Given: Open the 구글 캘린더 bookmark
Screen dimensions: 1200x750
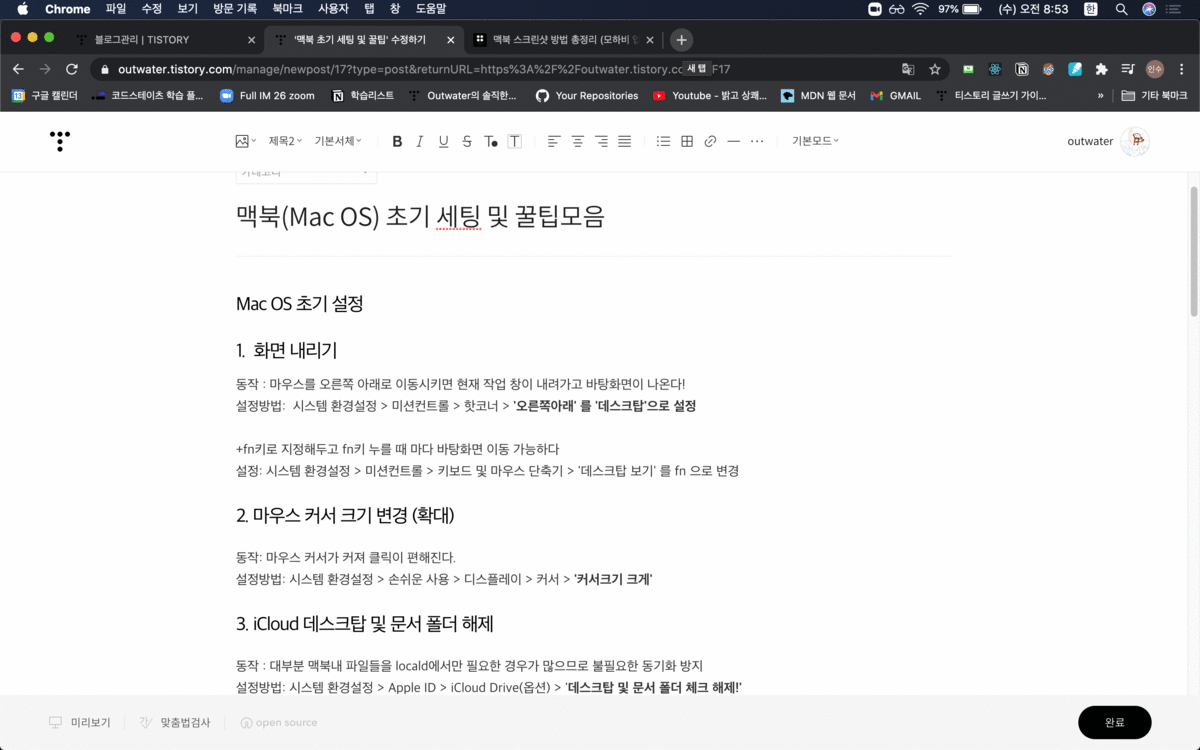Looking at the screenshot, I should tap(46, 96).
